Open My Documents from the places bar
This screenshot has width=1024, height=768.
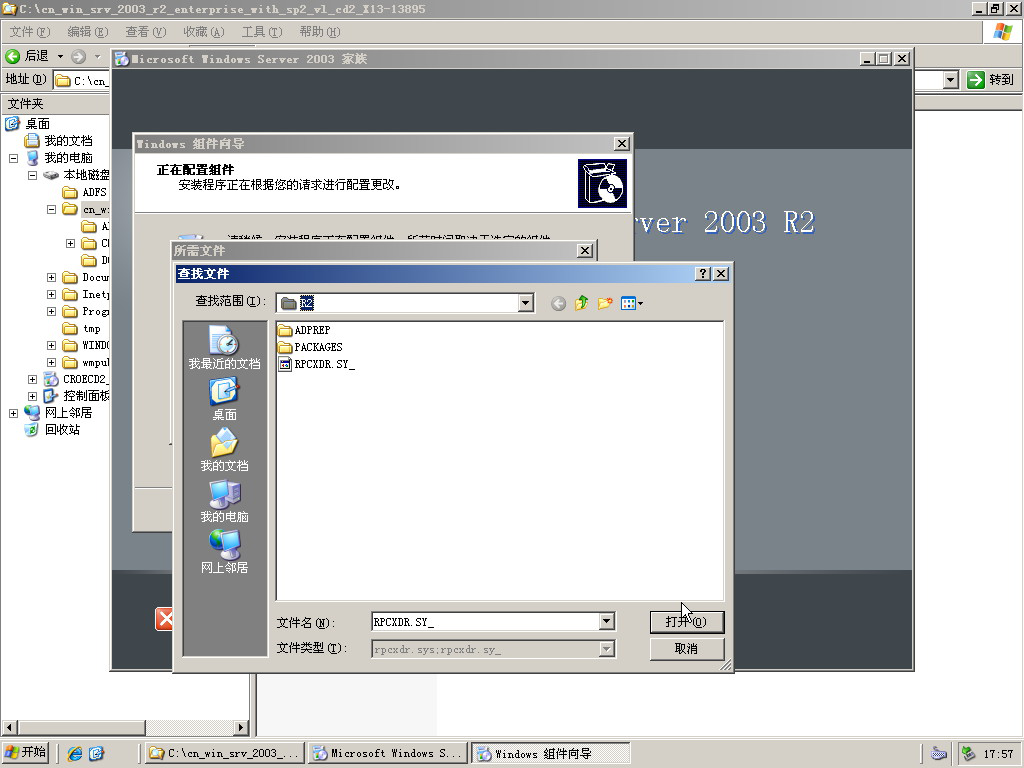224,449
